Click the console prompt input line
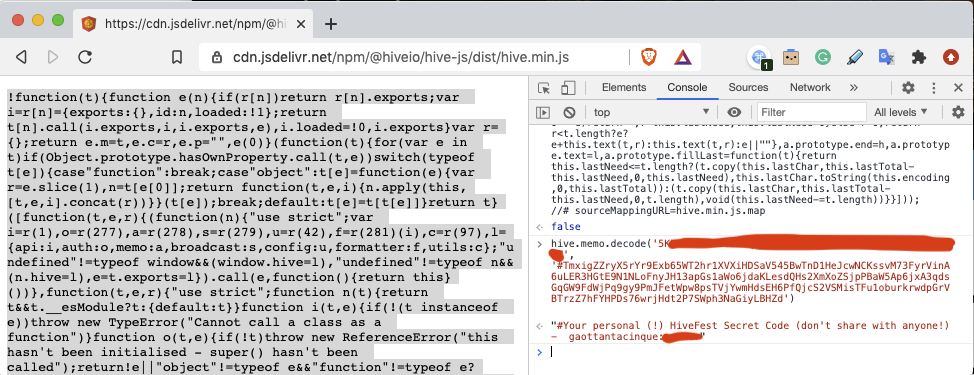 pyautogui.click(x=758, y=352)
